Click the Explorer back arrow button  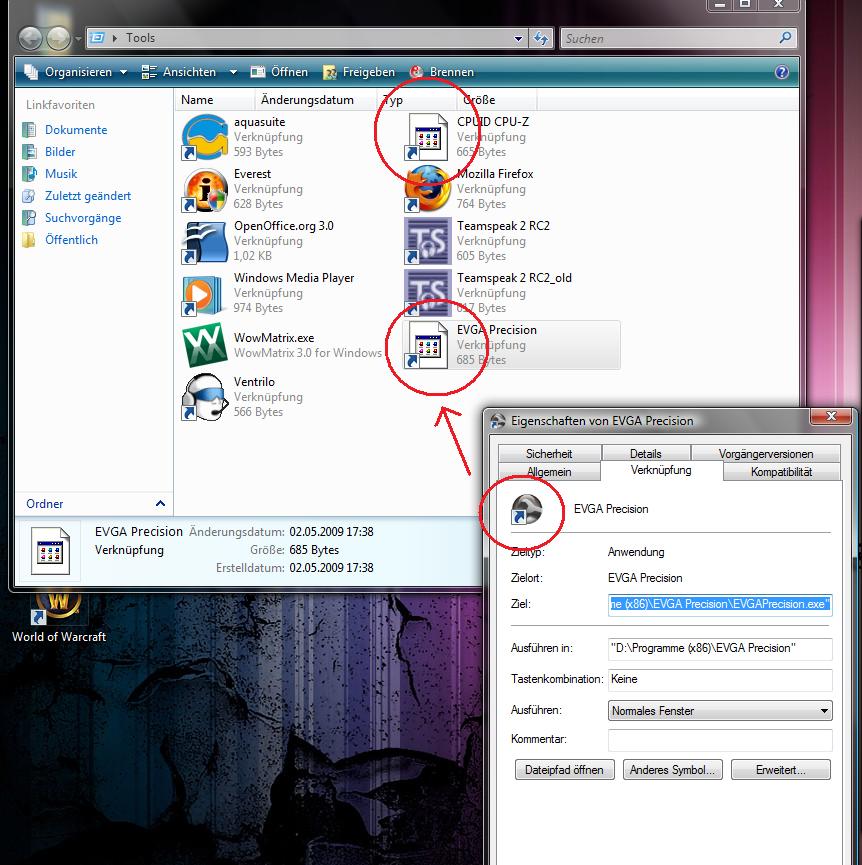(x=31, y=38)
